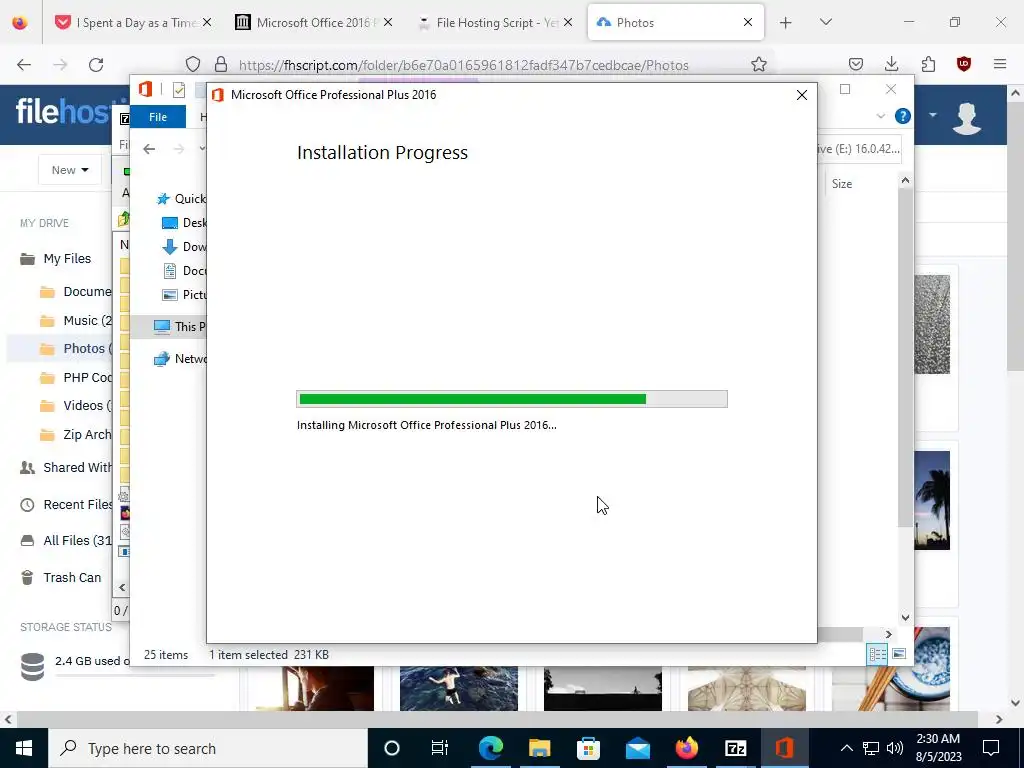
Task: Click the tracking protection shield icon
Action: 193,65
